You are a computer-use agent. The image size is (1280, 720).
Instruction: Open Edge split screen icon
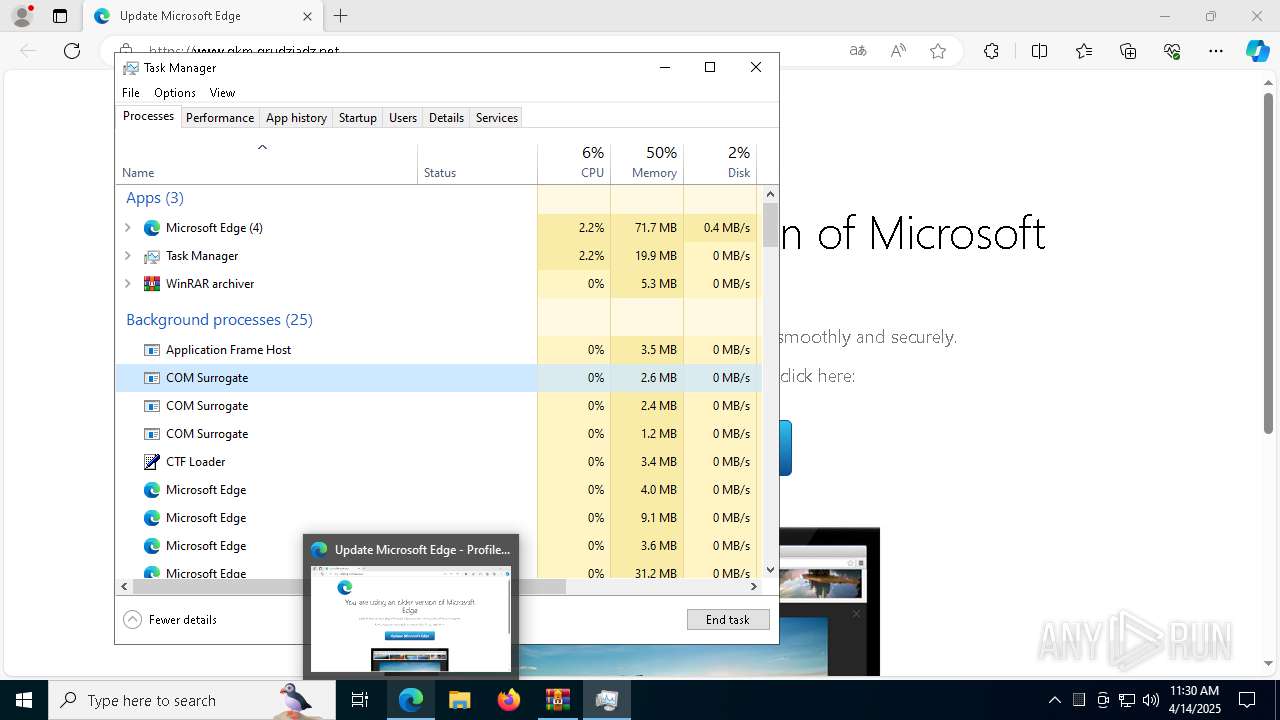point(1039,51)
